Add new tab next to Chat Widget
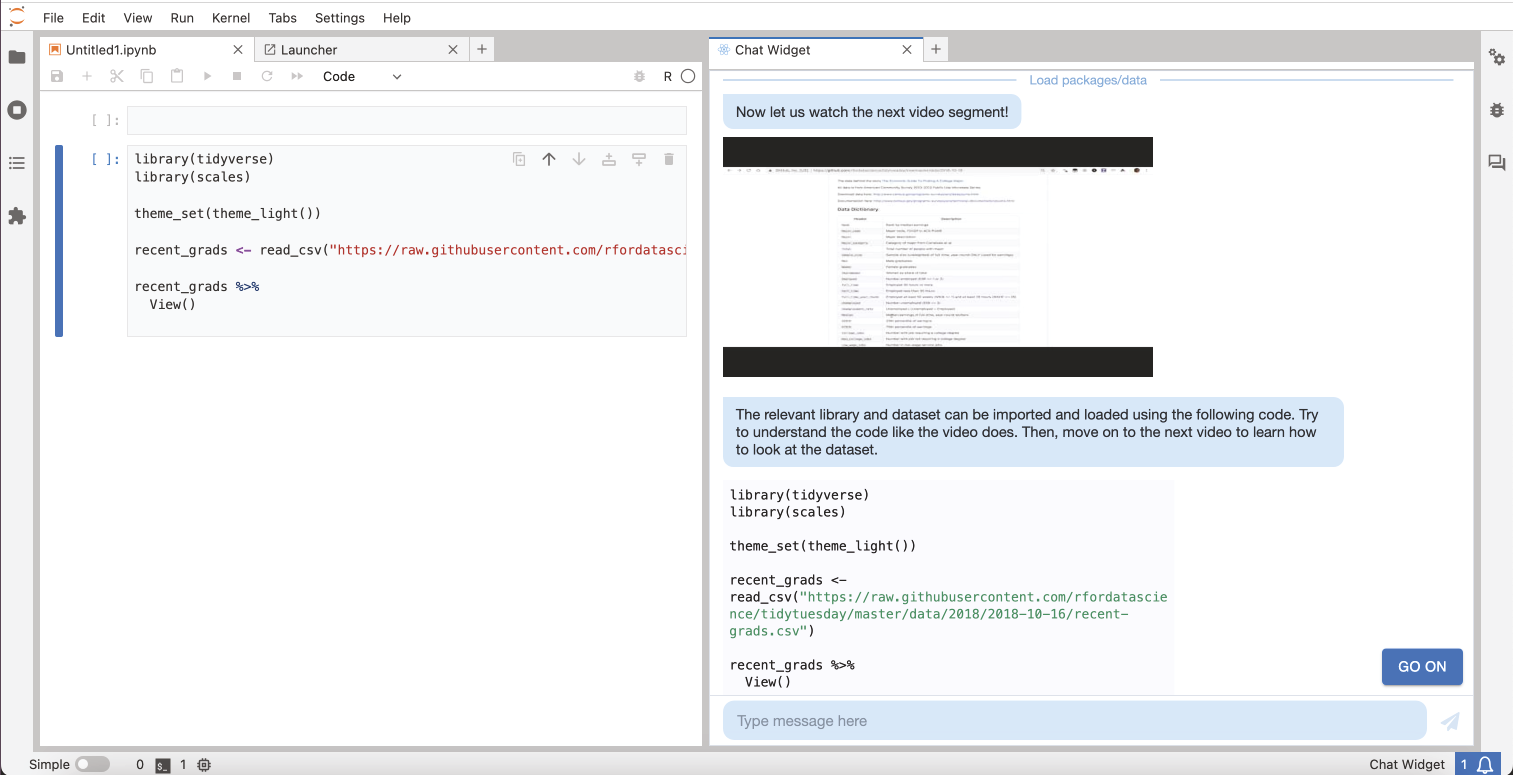Image resolution: width=1513 pixels, height=775 pixels. click(x=935, y=49)
